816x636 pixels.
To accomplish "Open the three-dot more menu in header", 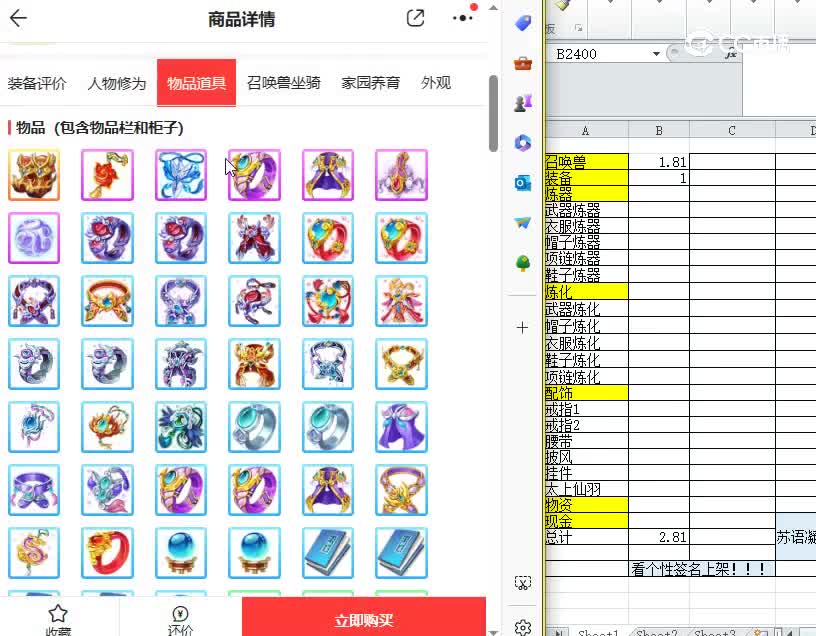I will pos(462,18).
